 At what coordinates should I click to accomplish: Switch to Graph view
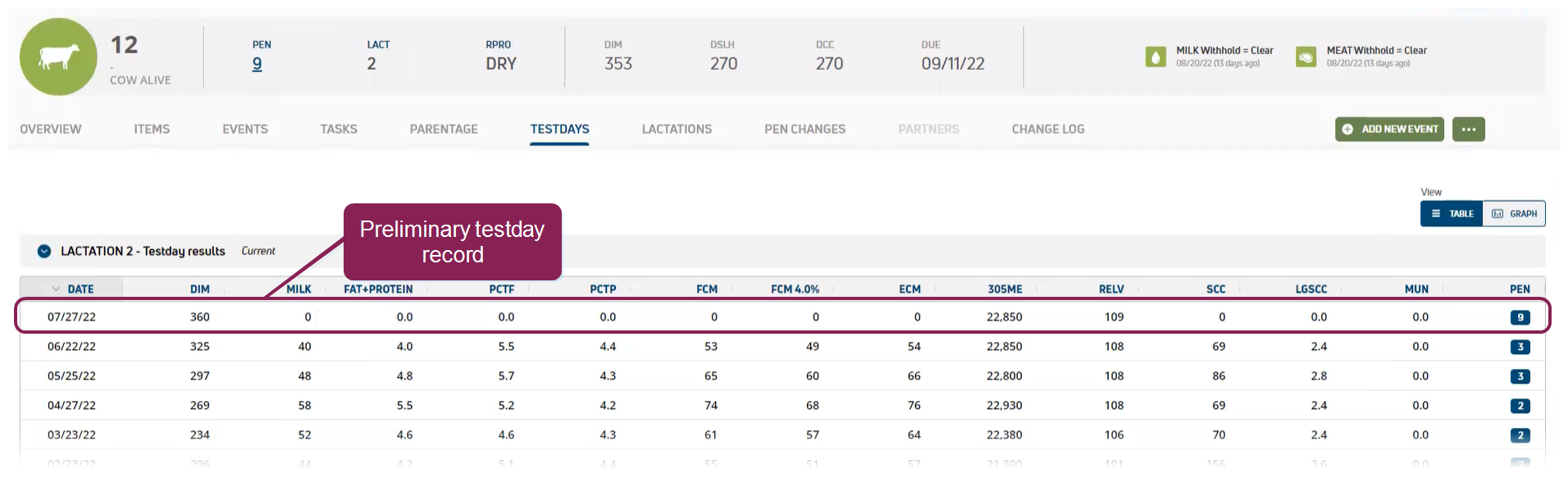(x=1514, y=214)
